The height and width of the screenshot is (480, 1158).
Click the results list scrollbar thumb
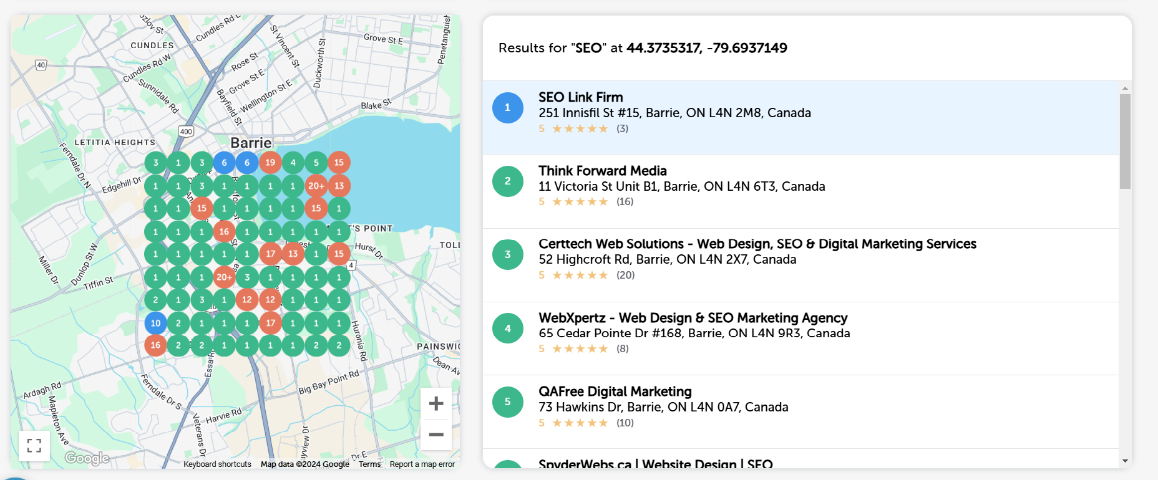(x=1125, y=141)
